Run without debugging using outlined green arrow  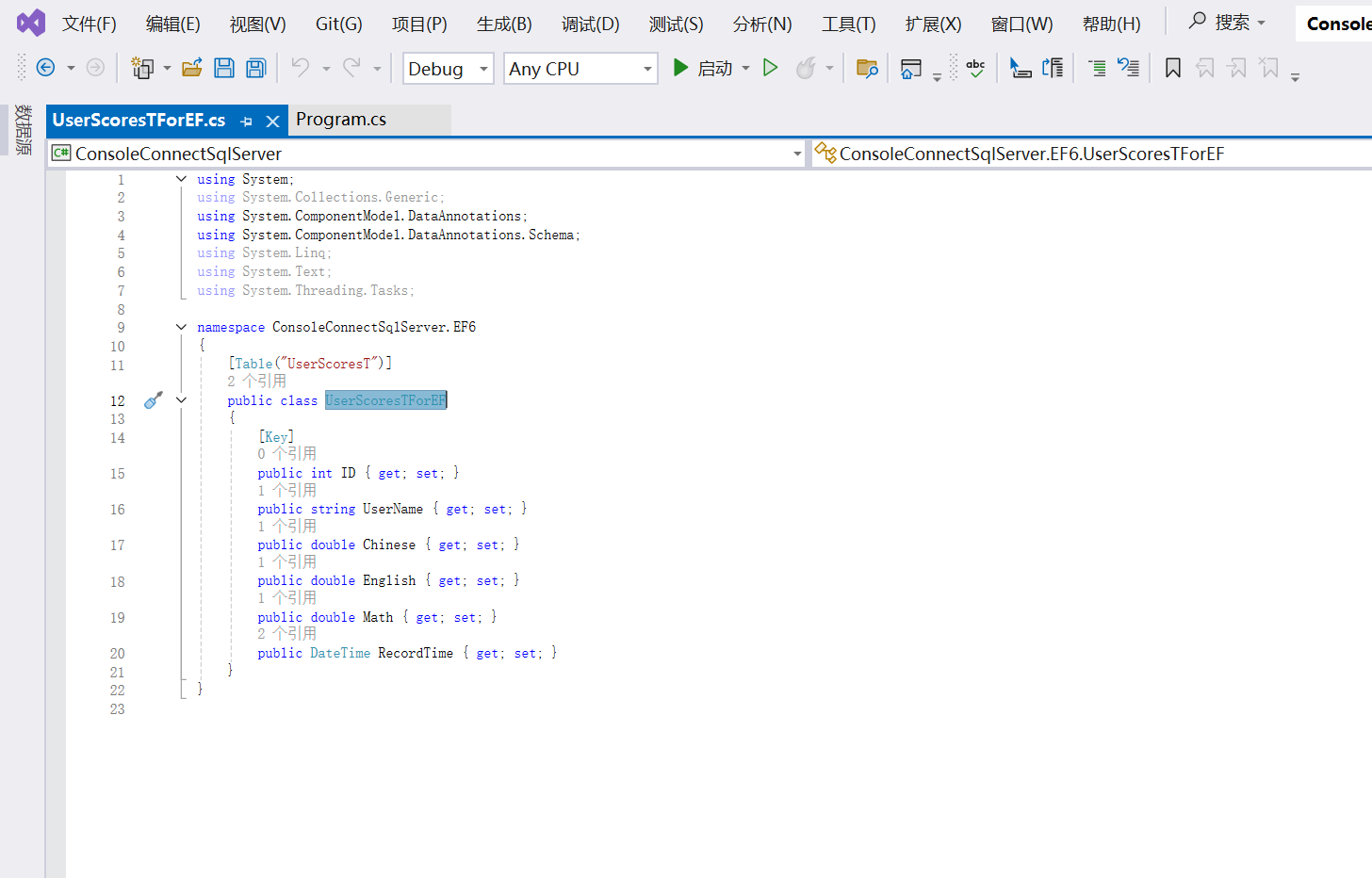tap(770, 67)
